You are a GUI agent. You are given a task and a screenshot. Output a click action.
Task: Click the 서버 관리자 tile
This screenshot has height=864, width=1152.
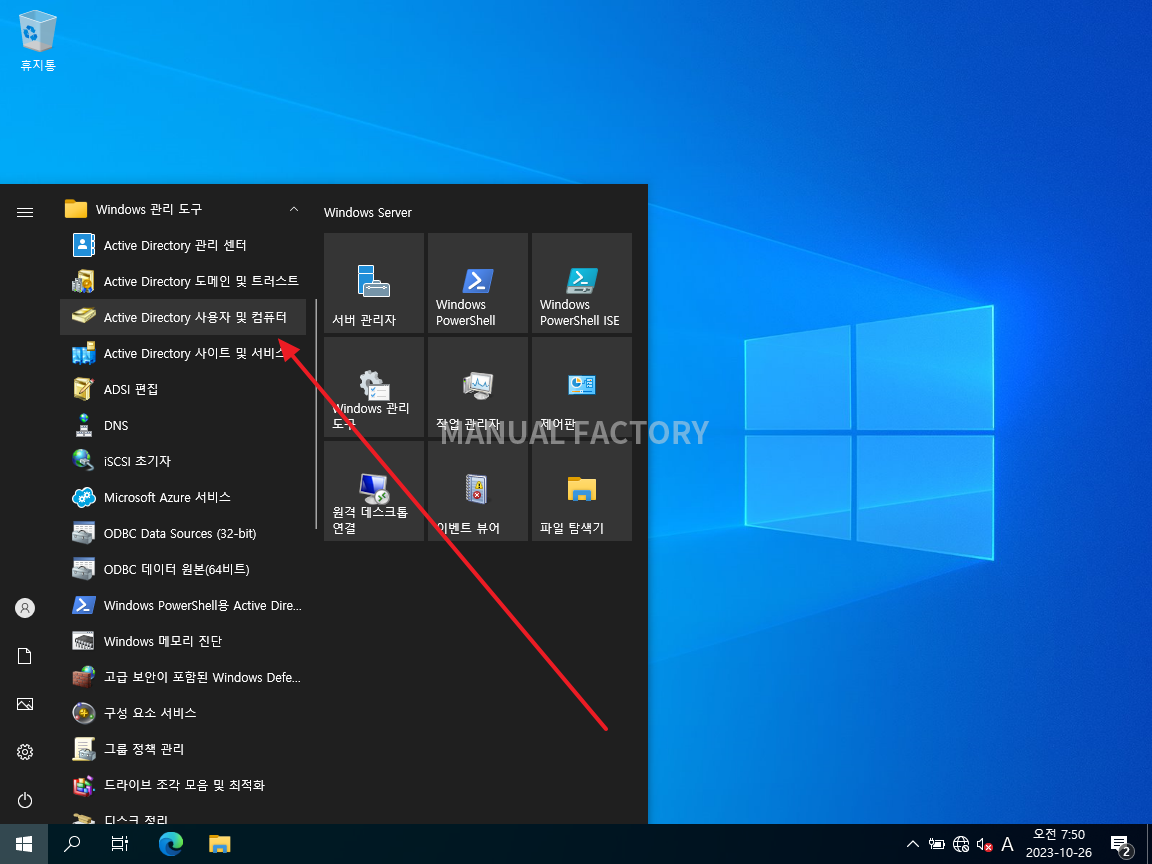pyautogui.click(x=374, y=283)
